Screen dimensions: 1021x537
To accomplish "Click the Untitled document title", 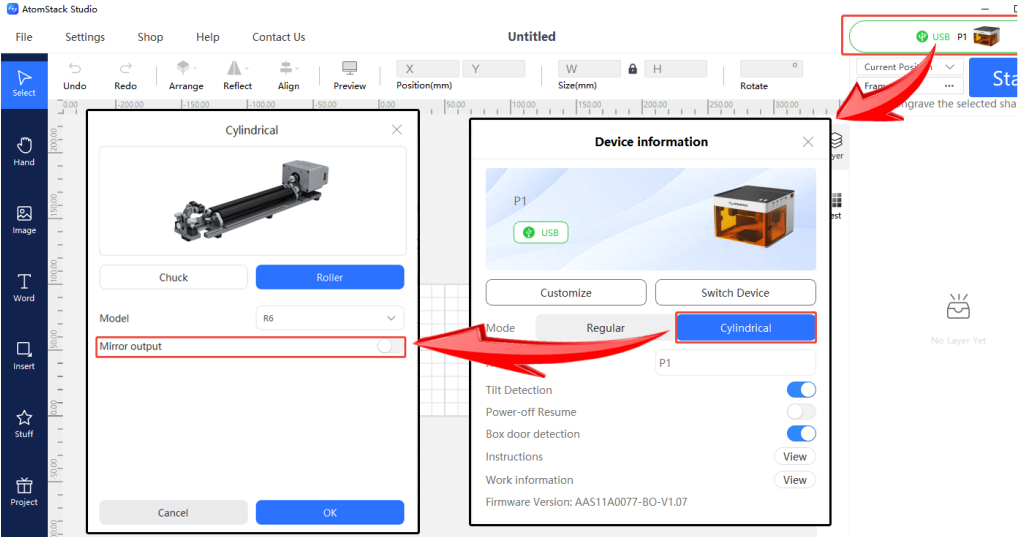I will (x=531, y=36).
